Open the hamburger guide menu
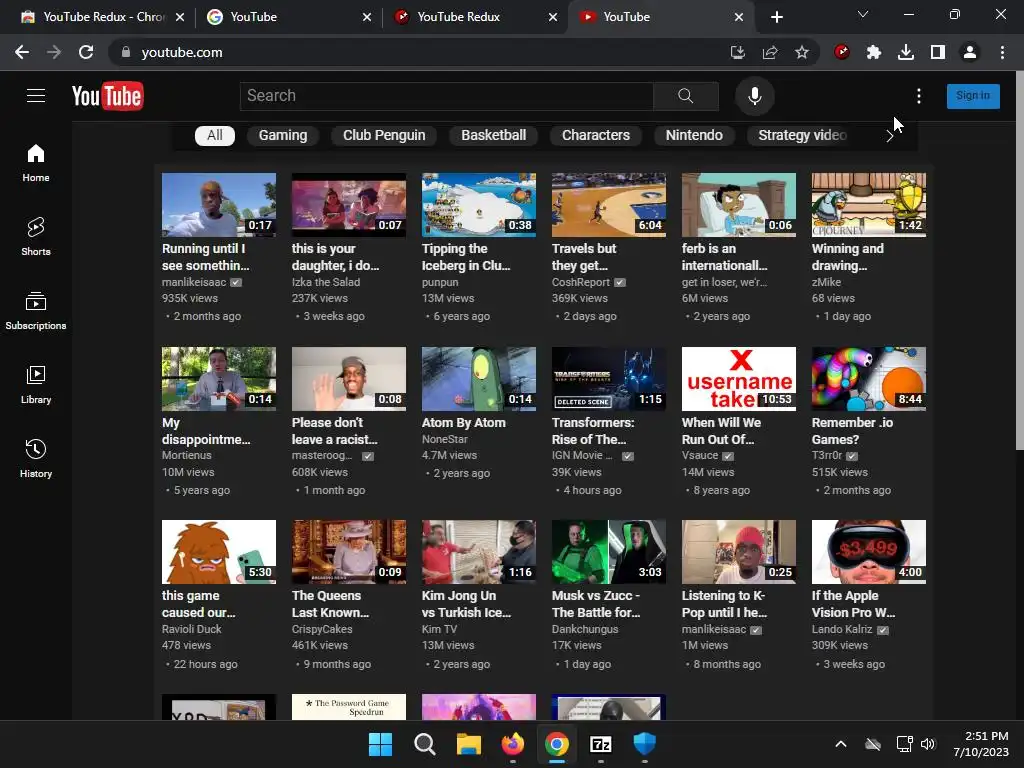1024x768 pixels. [x=36, y=96]
